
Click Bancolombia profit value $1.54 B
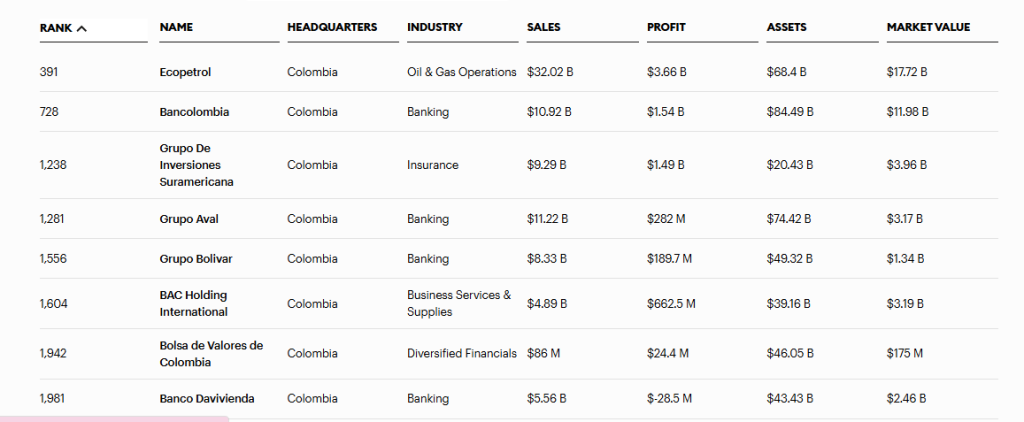click(666, 112)
